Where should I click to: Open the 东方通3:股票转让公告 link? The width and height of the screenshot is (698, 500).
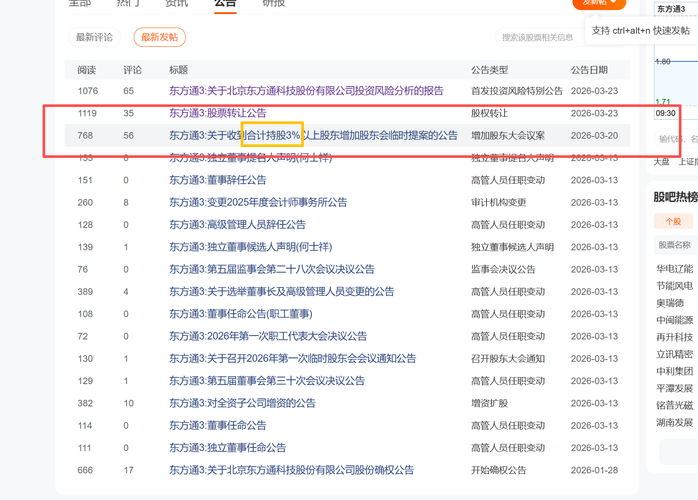pyautogui.click(x=218, y=113)
